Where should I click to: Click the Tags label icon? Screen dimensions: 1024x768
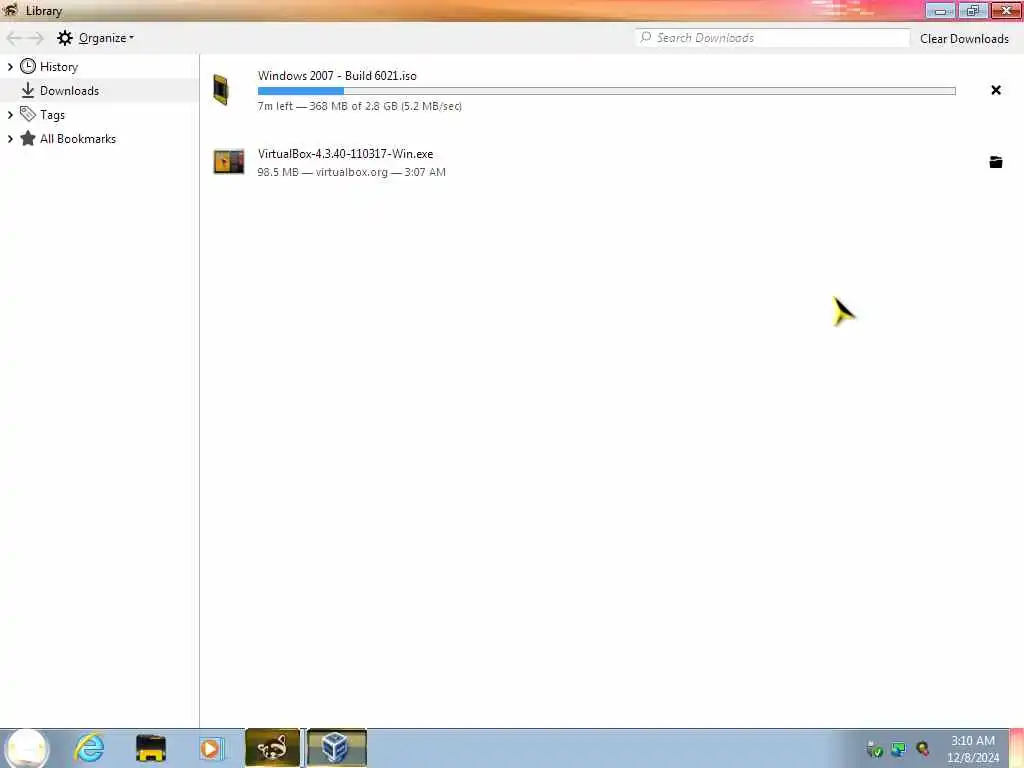point(27,114)
